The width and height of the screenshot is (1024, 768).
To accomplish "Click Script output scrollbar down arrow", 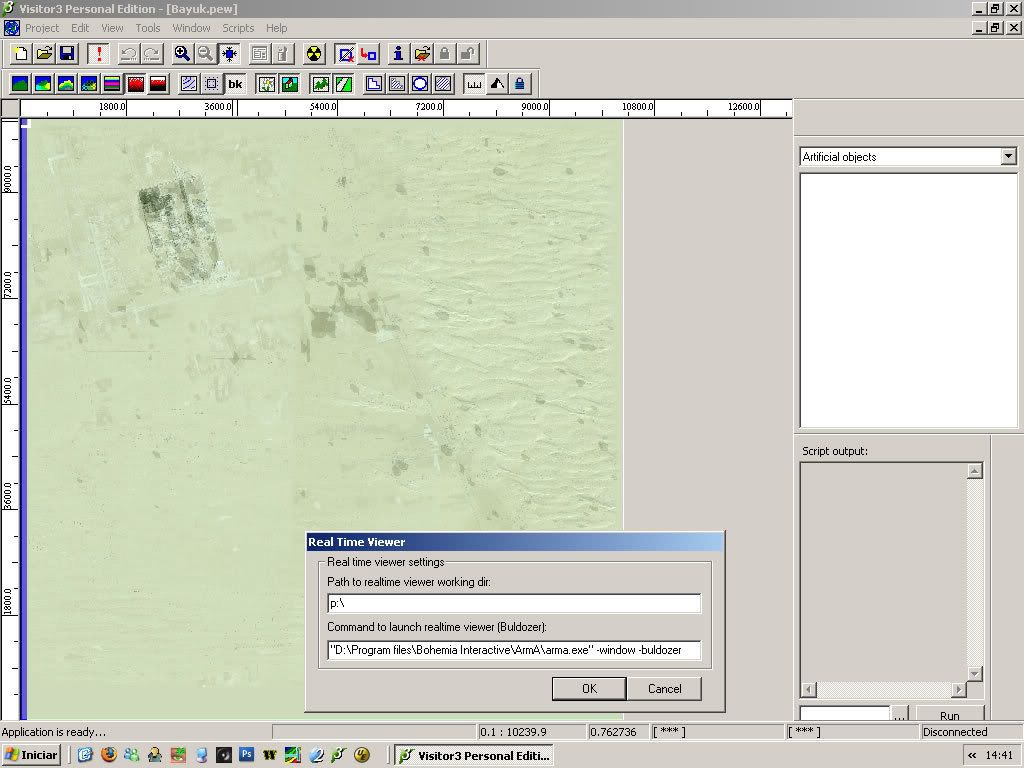I will 975,674.
